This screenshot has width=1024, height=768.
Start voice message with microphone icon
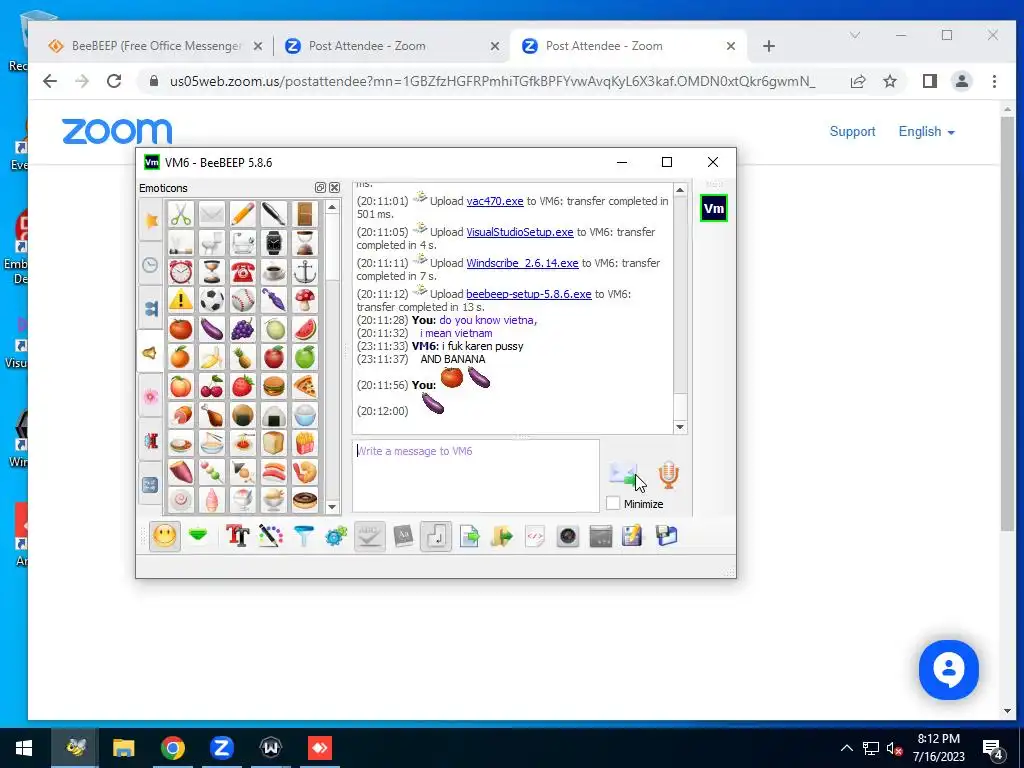click(x=668, y=475)
